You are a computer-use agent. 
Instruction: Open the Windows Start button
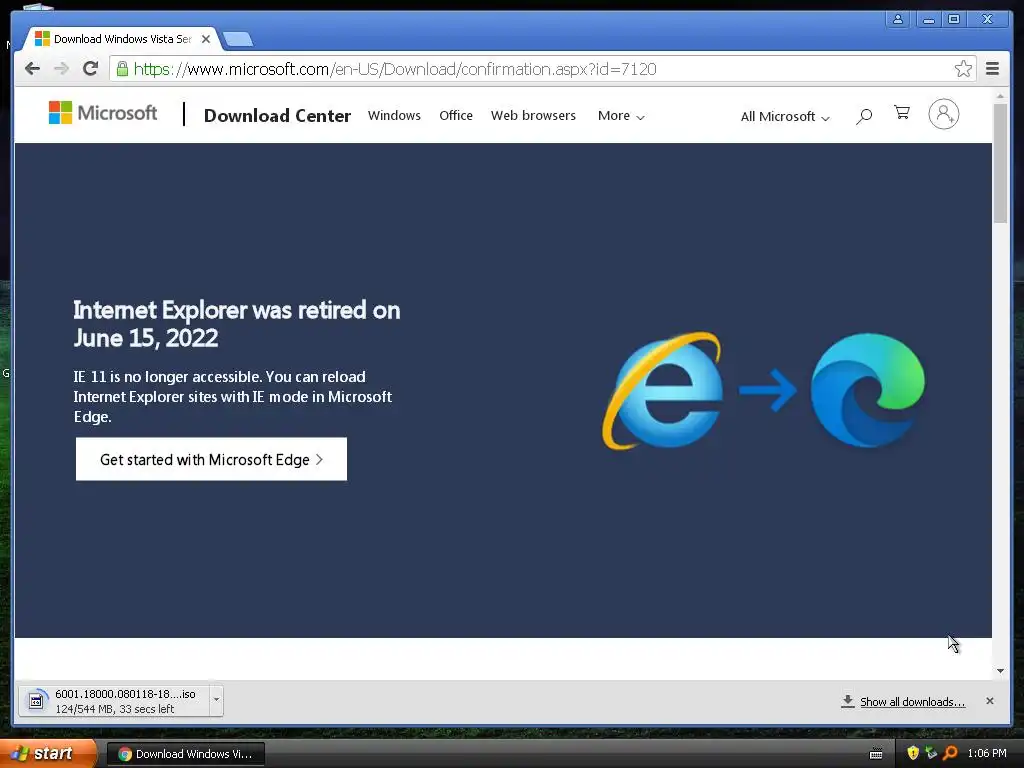tap(47, 754)
